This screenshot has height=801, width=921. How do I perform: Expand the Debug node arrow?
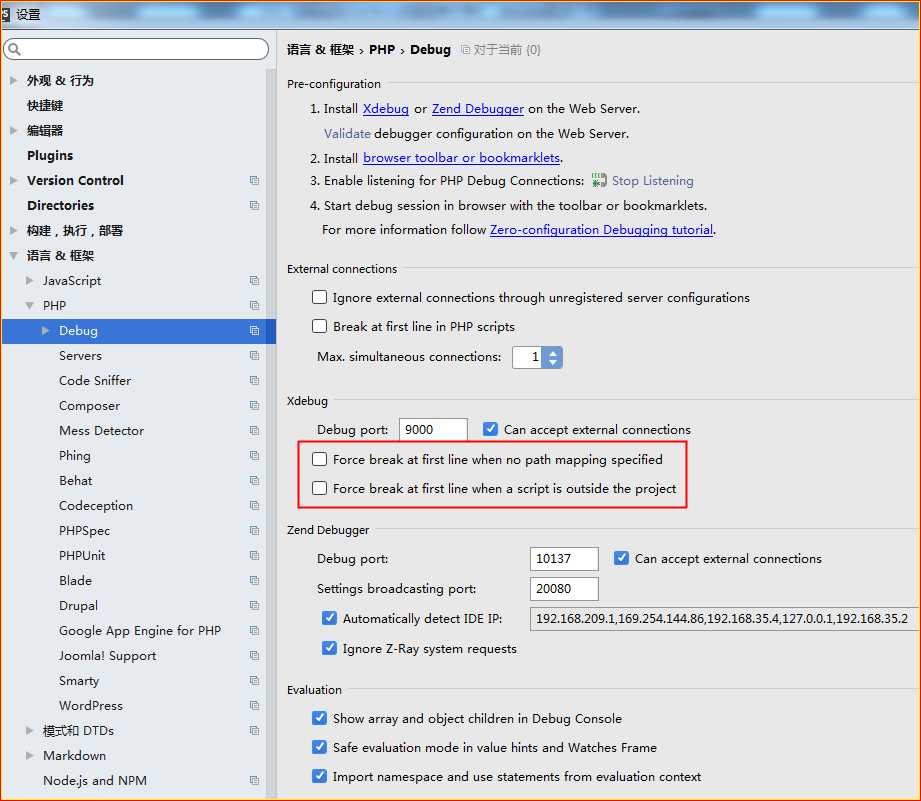(x=46, y=331)
